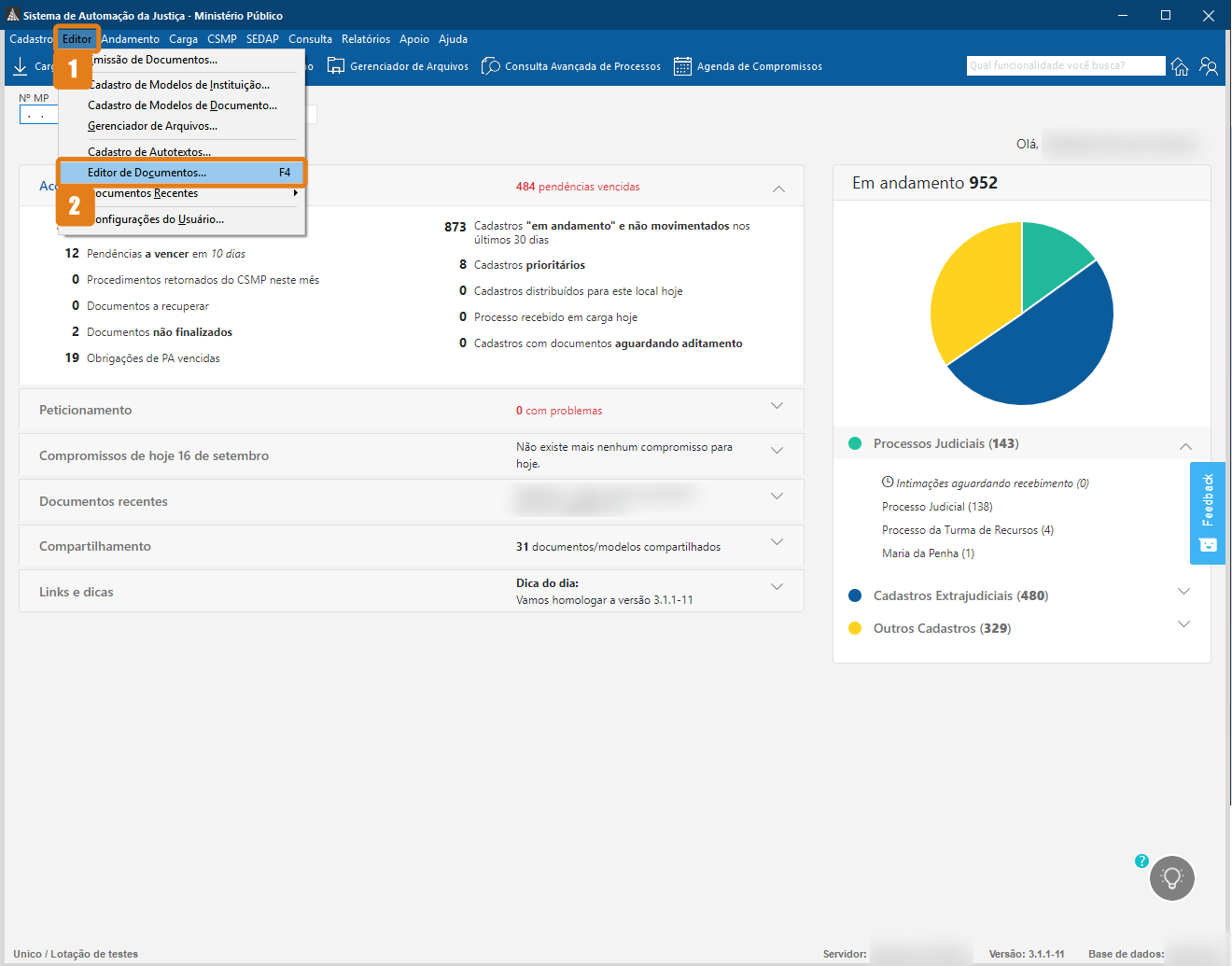Image resolution: width=1232 pixels, height=966 pixels.
Task: Open the Andamento menu
Action: [x=130, y=39]
